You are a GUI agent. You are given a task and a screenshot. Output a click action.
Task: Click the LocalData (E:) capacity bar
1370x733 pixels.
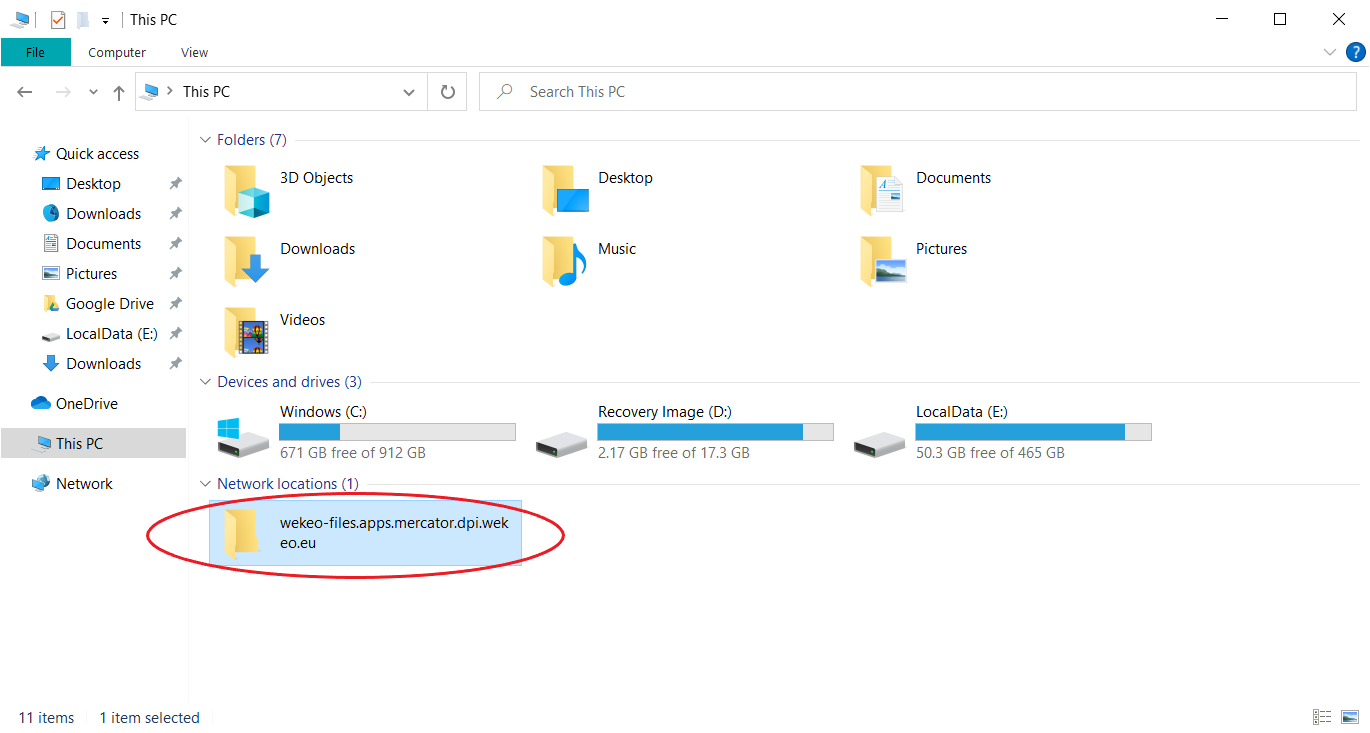(1033, 432)
